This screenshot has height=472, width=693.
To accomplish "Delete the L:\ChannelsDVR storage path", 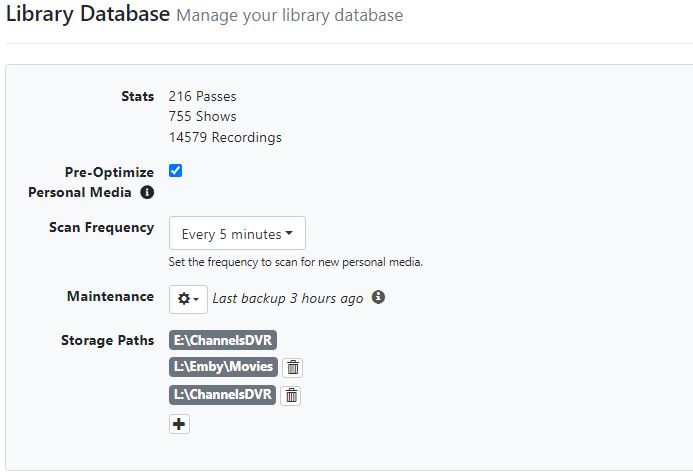I will pyautogui.click(x=291, y=395).
